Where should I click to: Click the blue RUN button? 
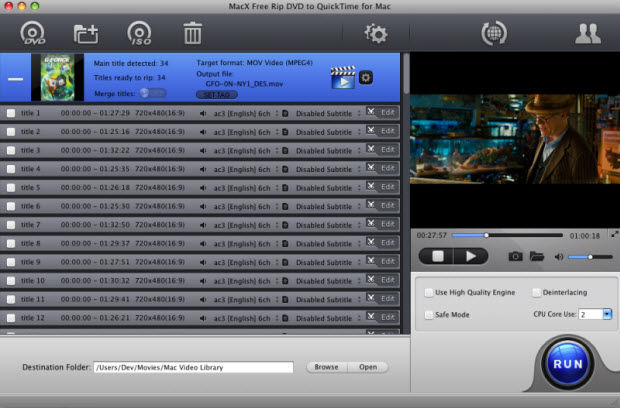click(x=567, y=363)
